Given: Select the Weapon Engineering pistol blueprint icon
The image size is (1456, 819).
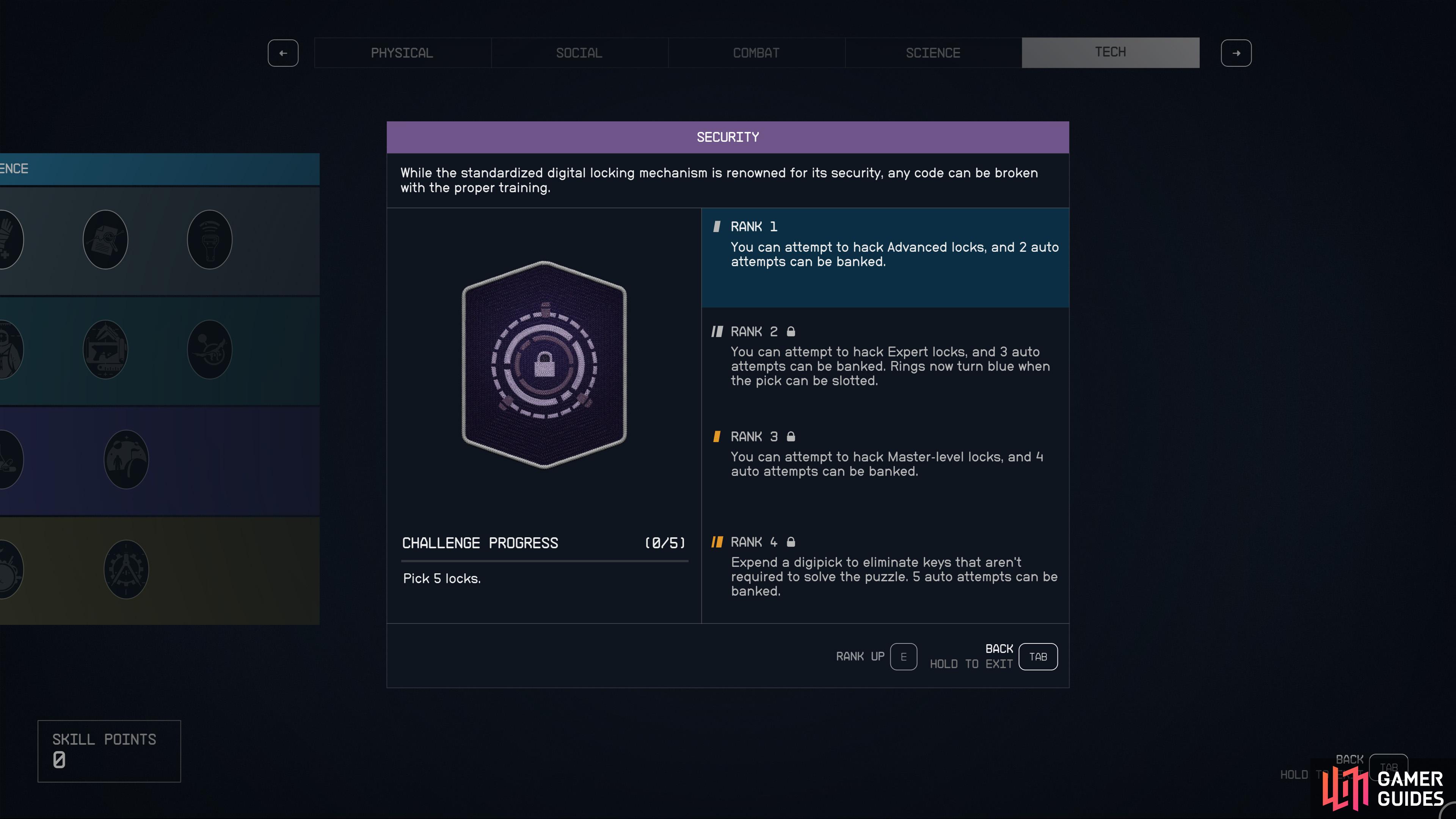Looking at the screenshot, I should pyautogui.click(x=105, y=349).
